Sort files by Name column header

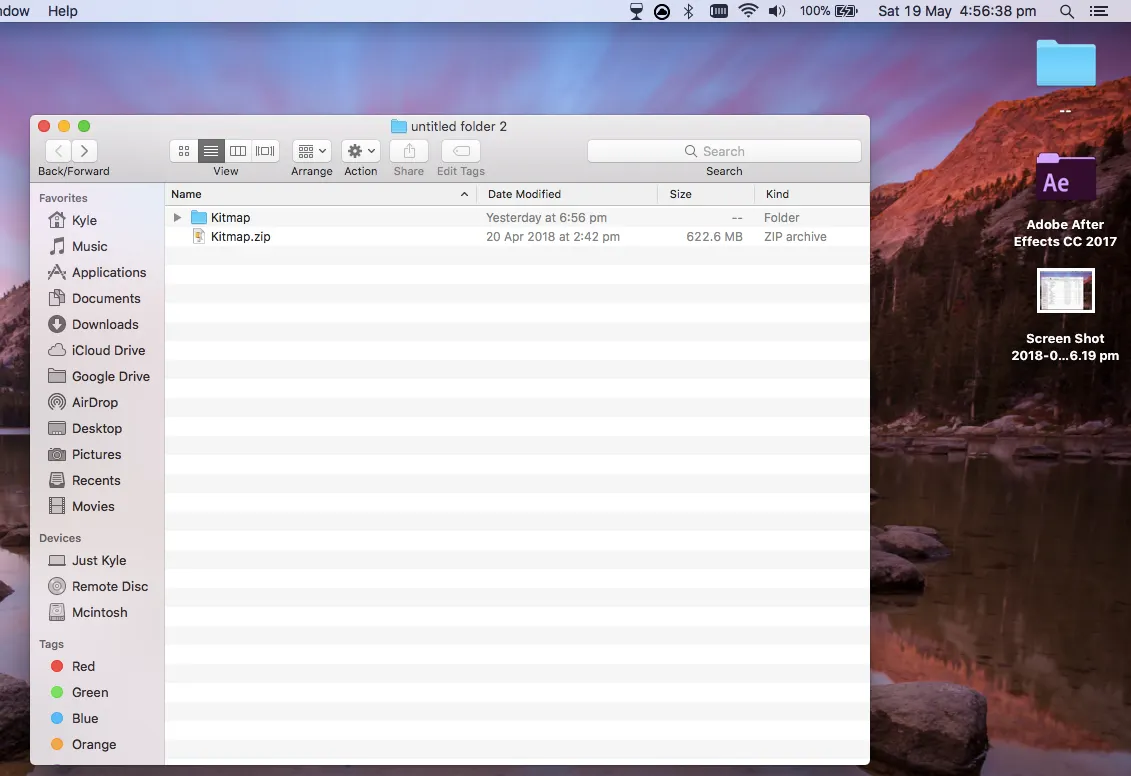pyautogui.click(x=187, y=194)
